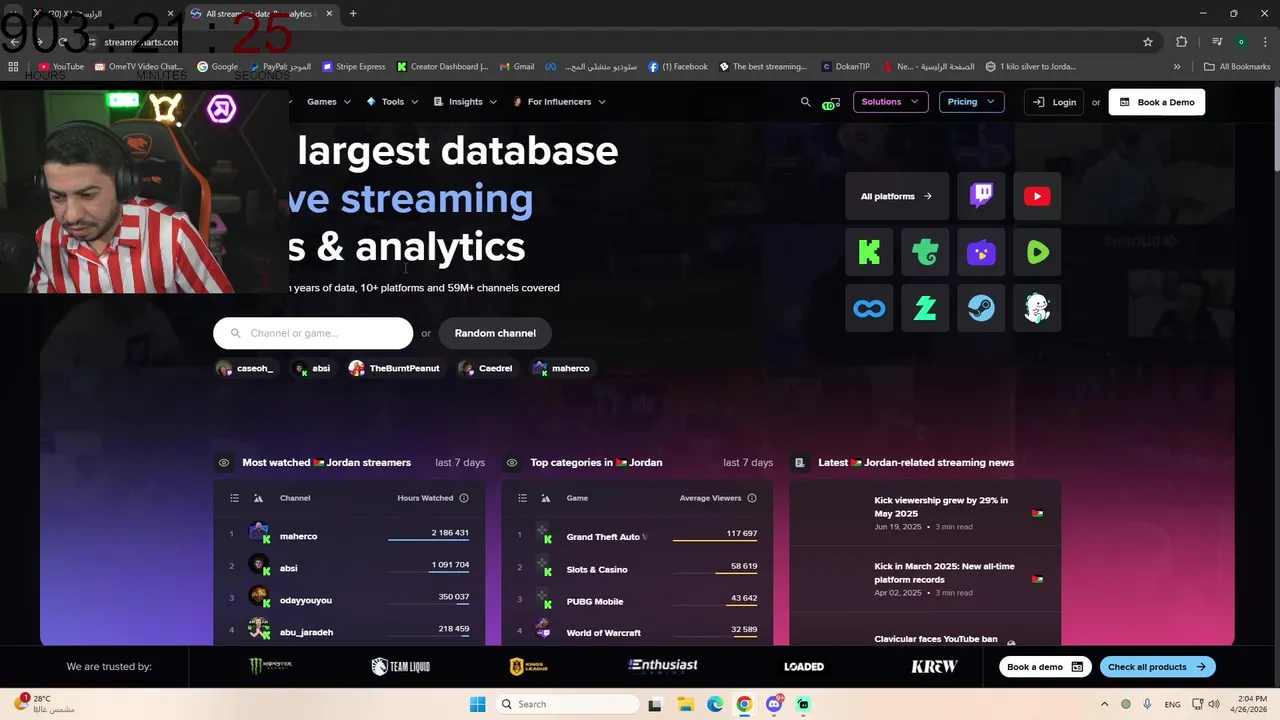Click Check all products button

(x=1157, y=667)
